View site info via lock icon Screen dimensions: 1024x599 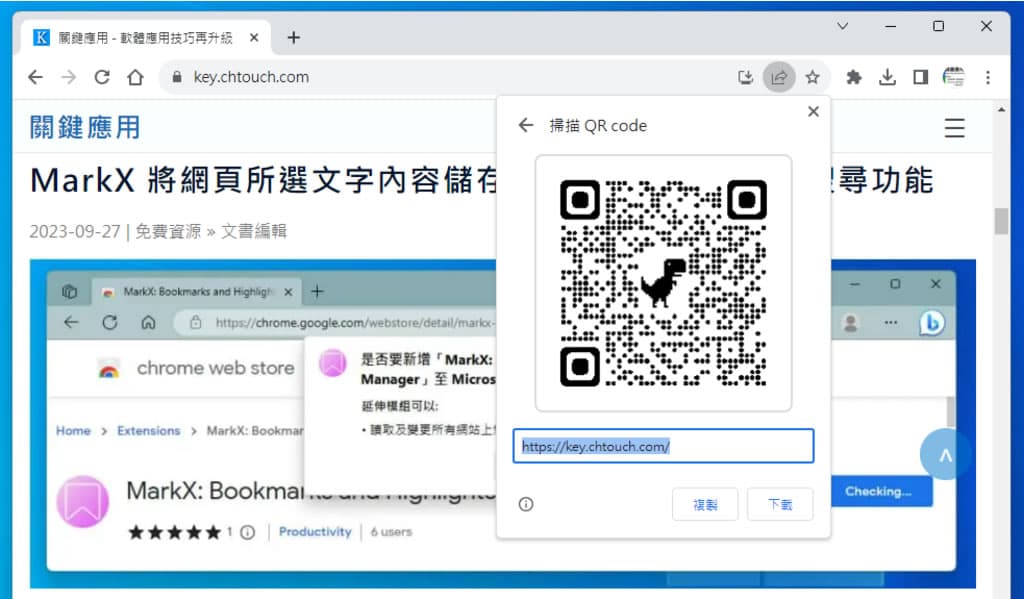click(176, 77)
